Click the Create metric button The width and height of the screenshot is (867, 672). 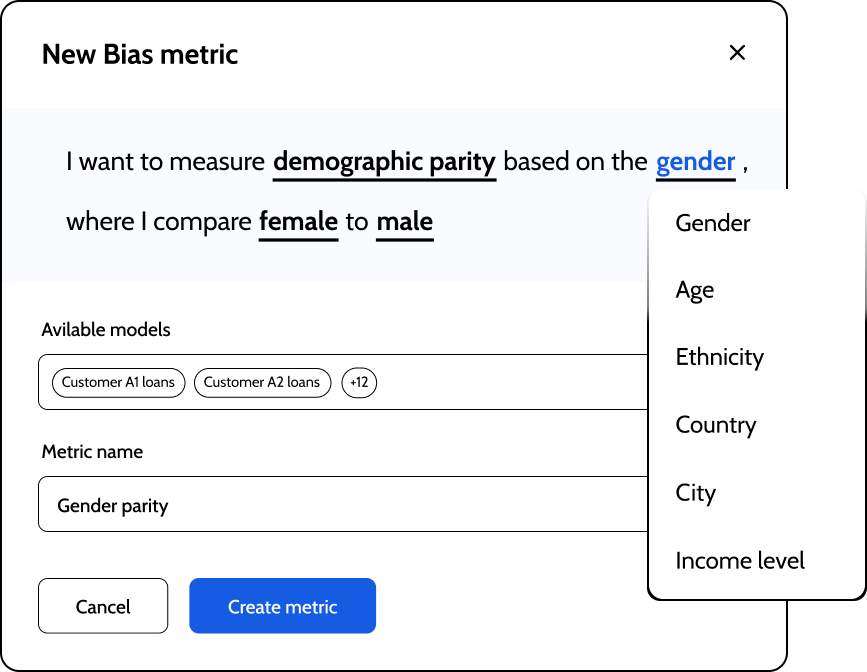(282, 606)
